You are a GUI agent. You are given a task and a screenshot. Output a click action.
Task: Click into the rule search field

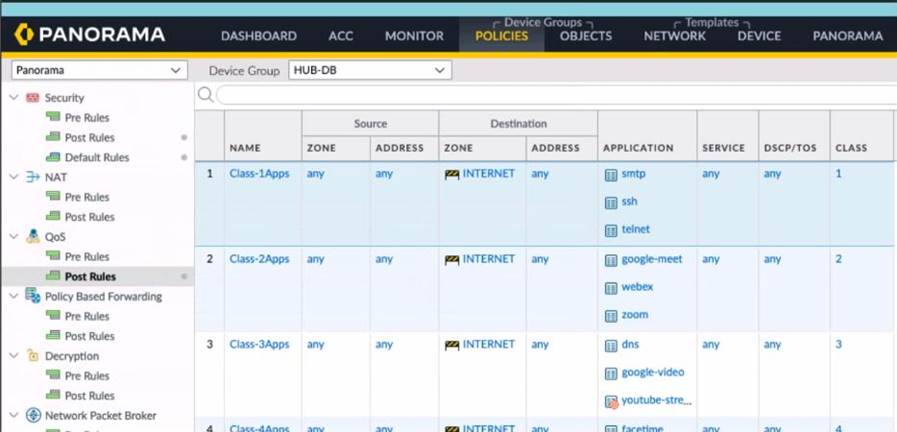point(550,95)
